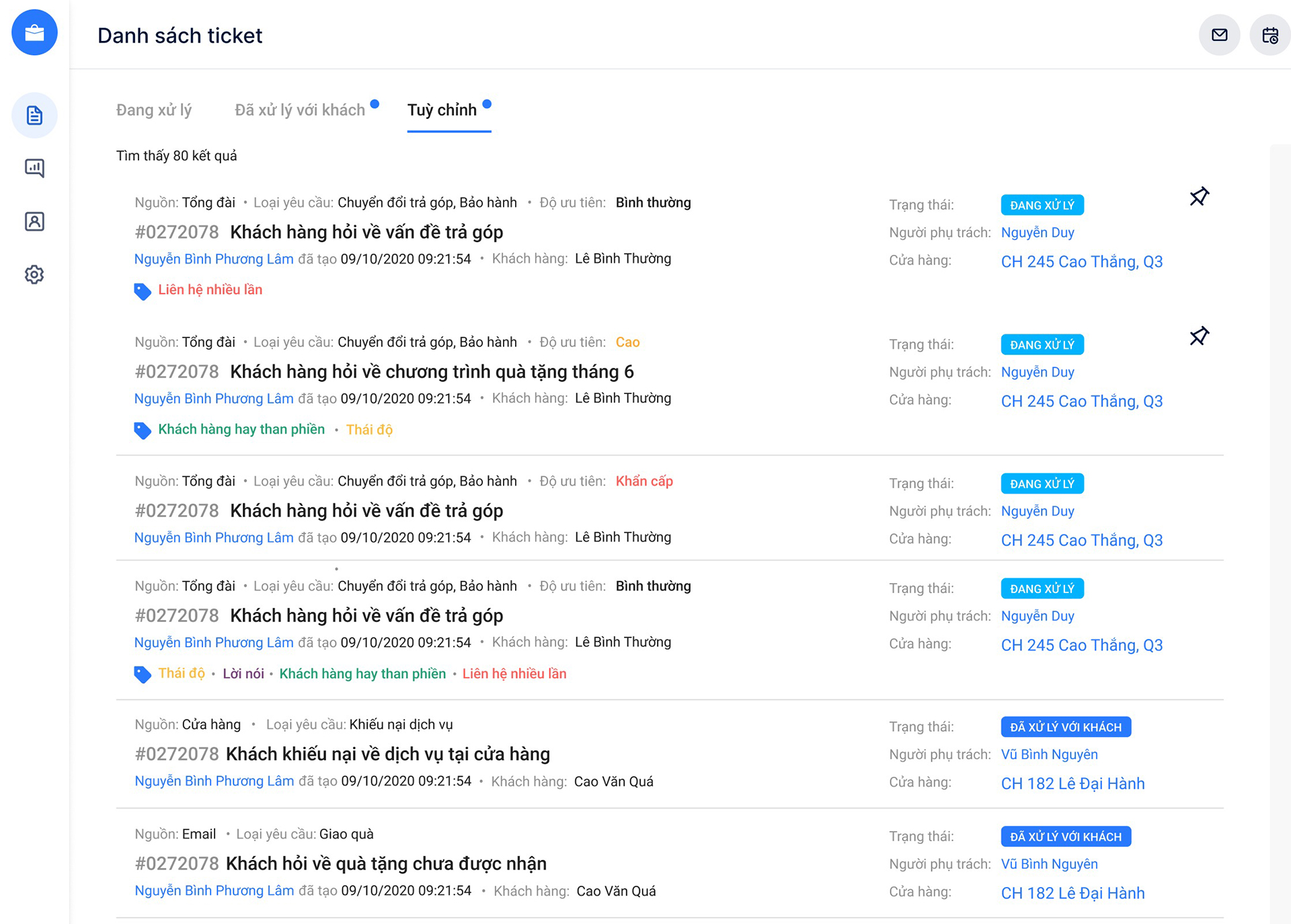The image size is (1291, 924).
Task: Open Settings from the left sidebar
Action: point(34,274)
